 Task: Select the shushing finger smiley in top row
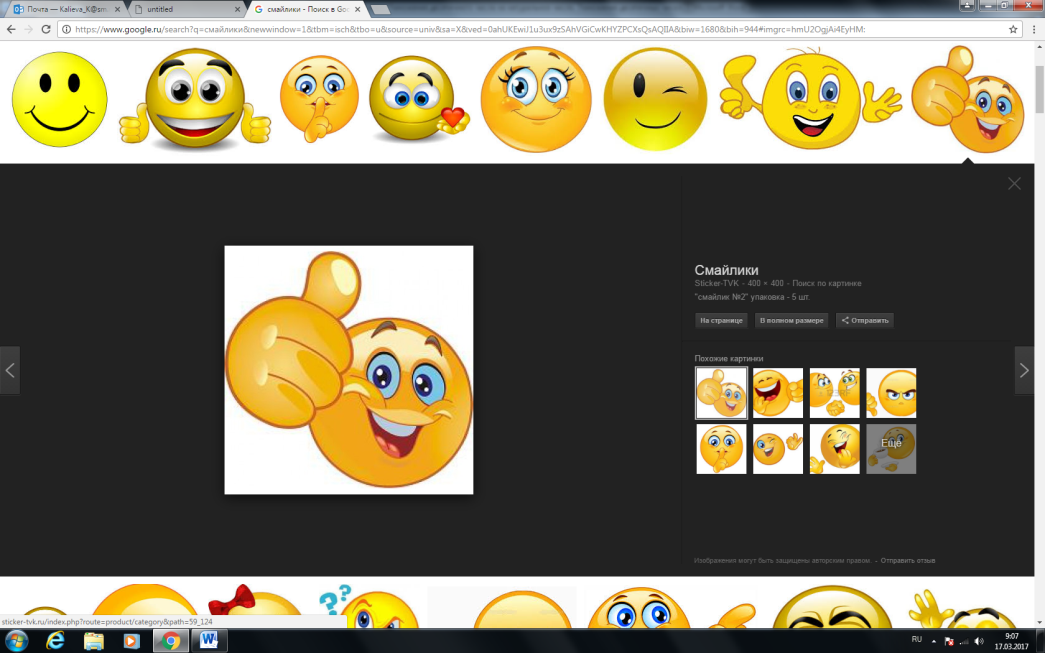point(319,99)
